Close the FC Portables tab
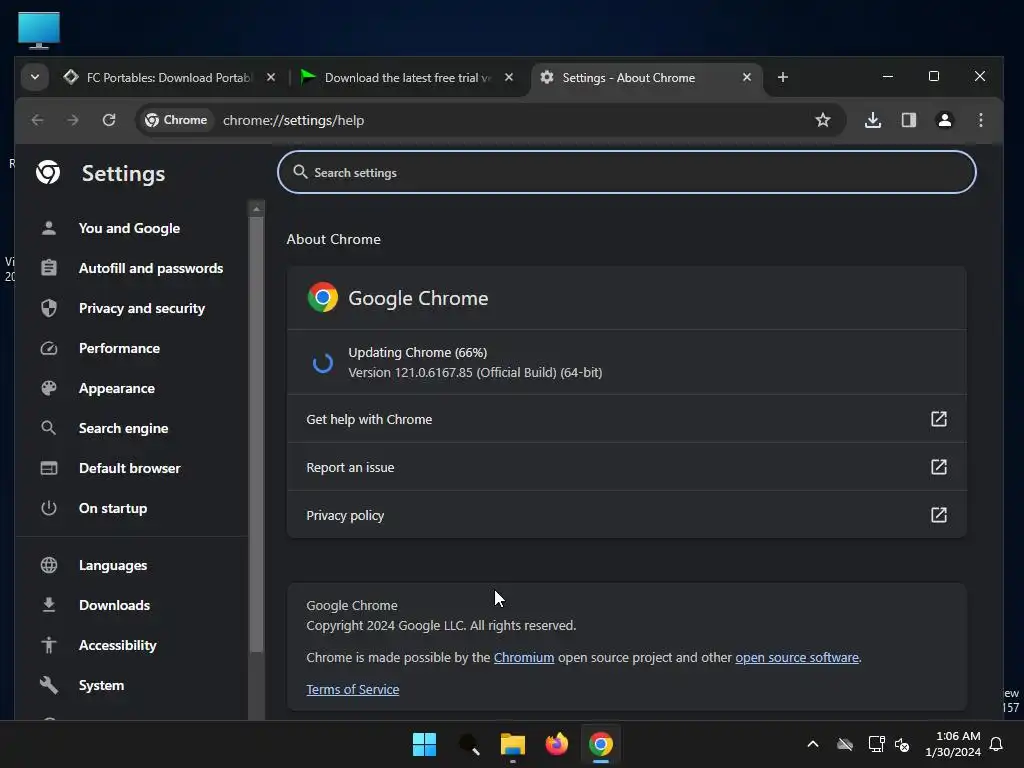Screen dimensions: 1024x768 tap(271, 77)
